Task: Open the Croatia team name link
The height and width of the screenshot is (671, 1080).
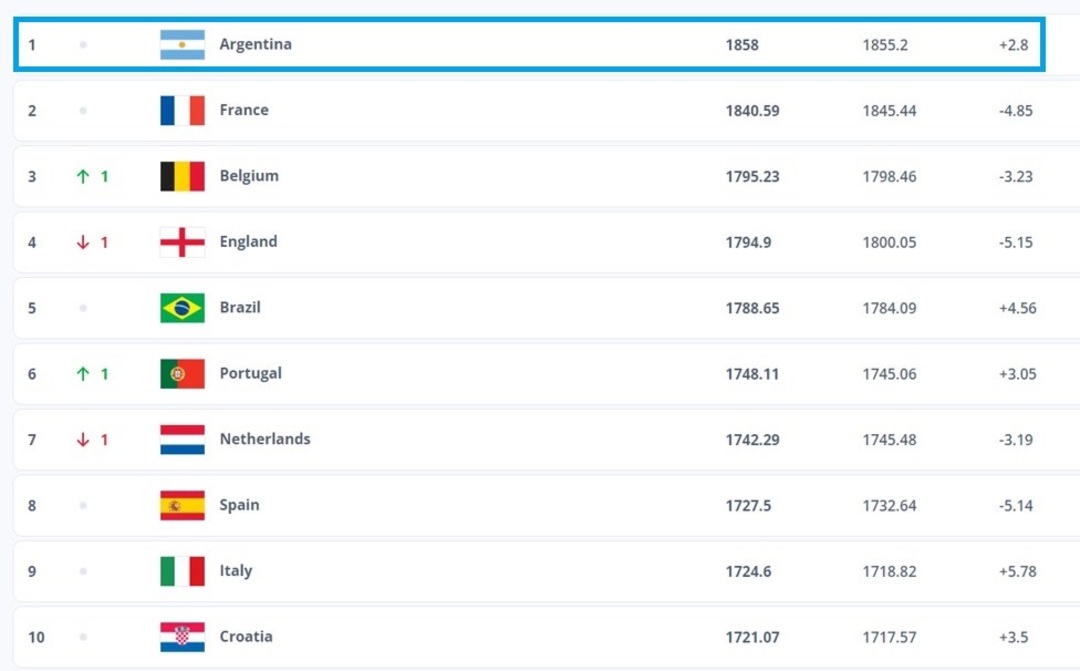Action: (246, 637)
